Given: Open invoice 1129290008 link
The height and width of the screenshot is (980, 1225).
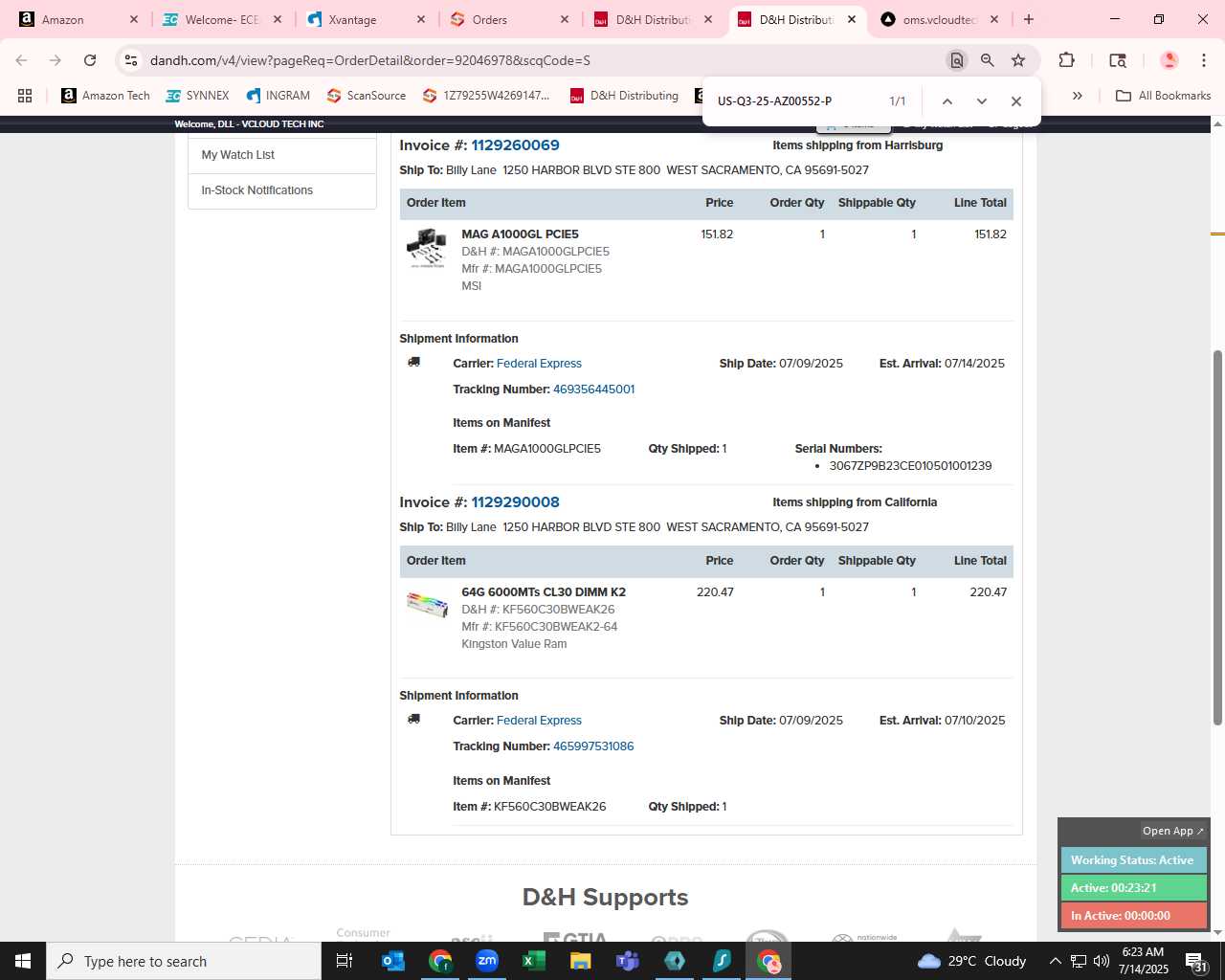Looking at the screenshot, I should (x=515, y=502).
